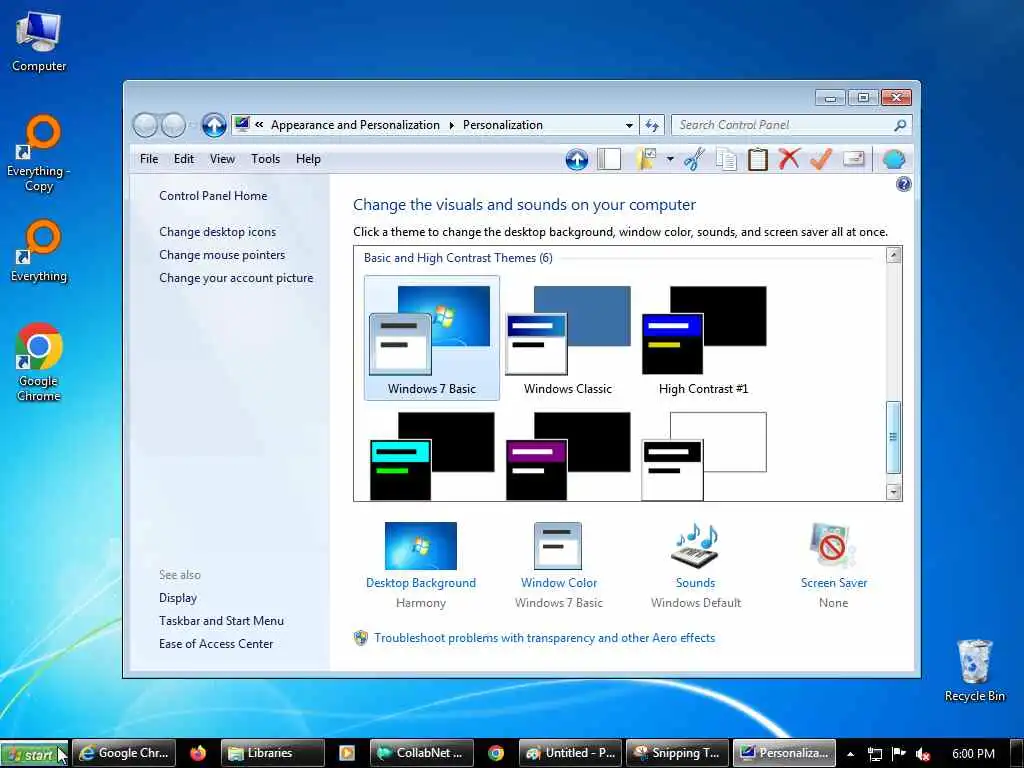Open the blue Help question mark icon
Screen dimensions: 1024x768
pos(904,184)
